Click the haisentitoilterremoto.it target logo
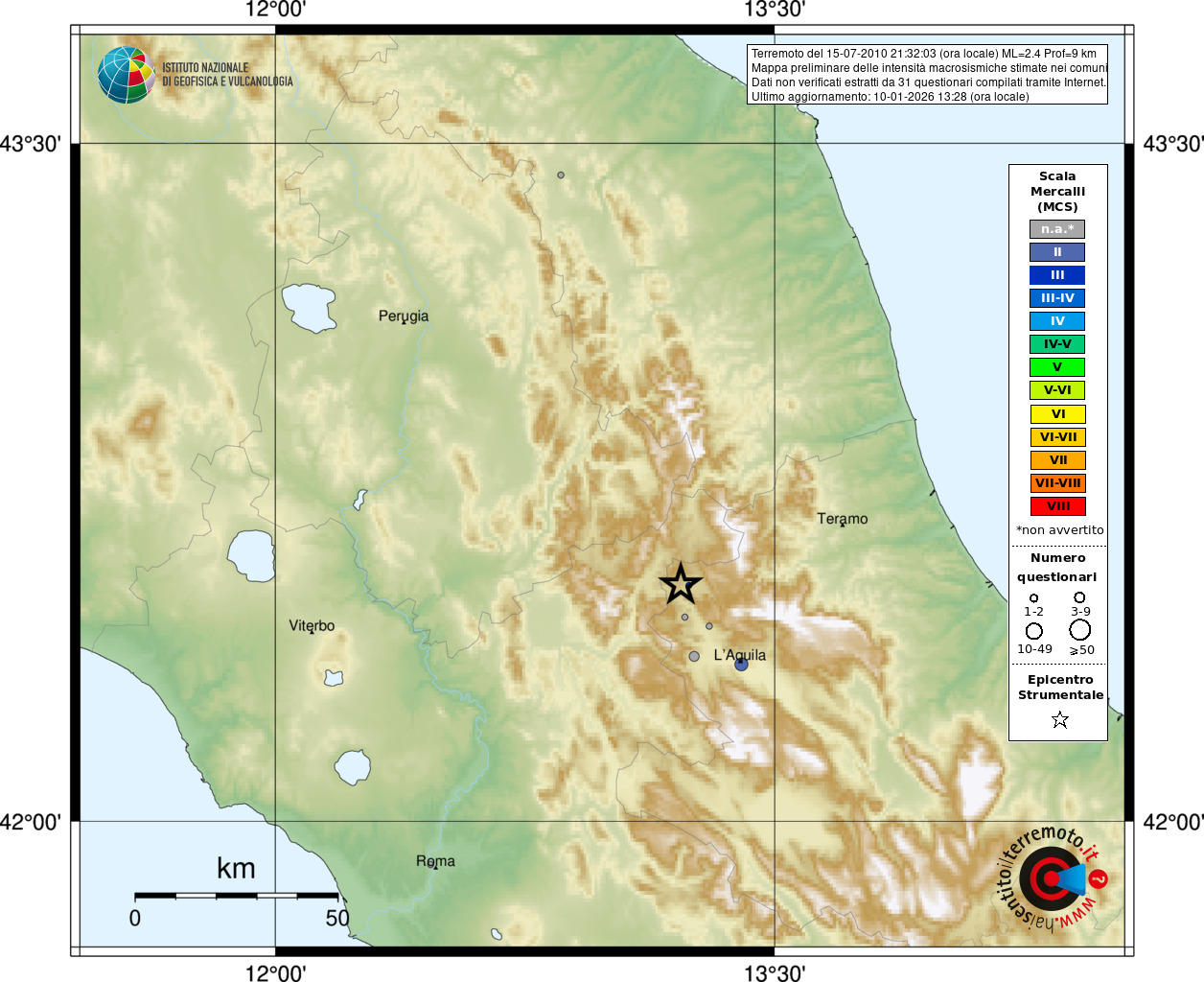1204x982 pixels. click(x=1052, y=878)
